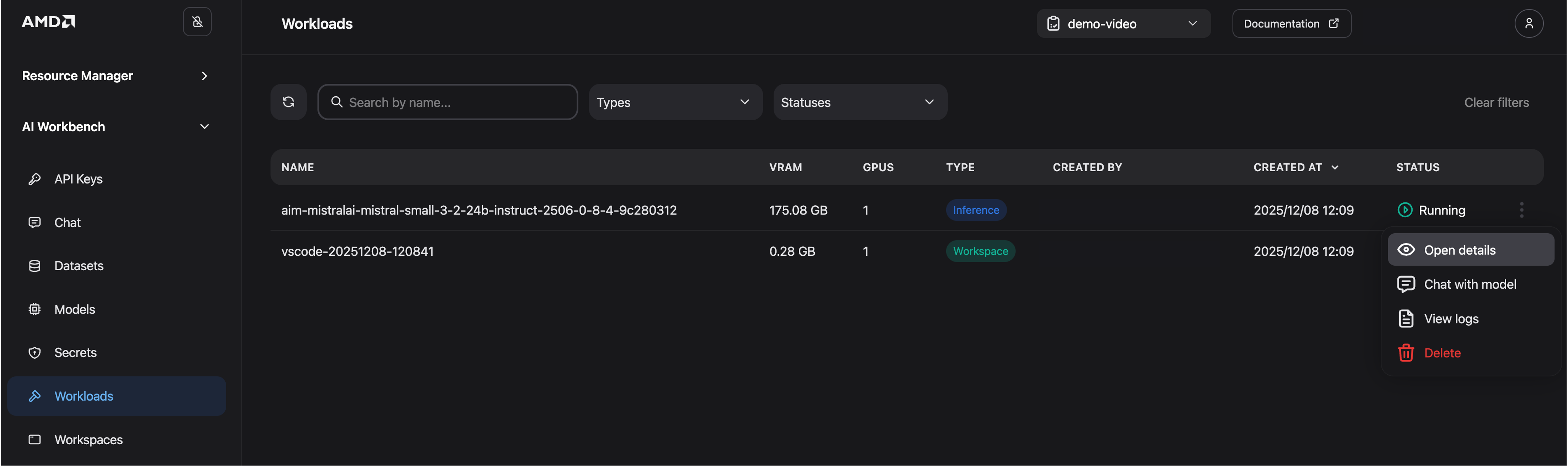This screenshot has width=1568, height=467.
Task: Click the user profile avatar icon
Action: coord(1529,24)
